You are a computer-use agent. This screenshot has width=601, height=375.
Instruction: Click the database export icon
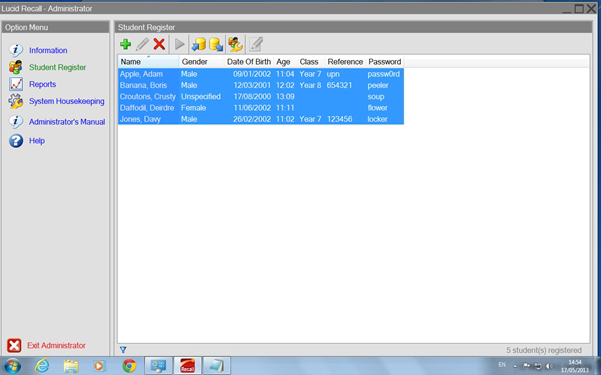[x=216, y=44]
